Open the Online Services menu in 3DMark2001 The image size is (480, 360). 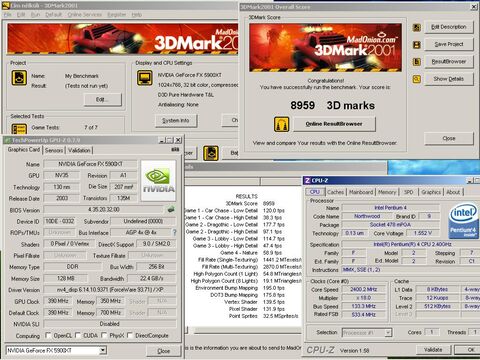tap(85, 15)
